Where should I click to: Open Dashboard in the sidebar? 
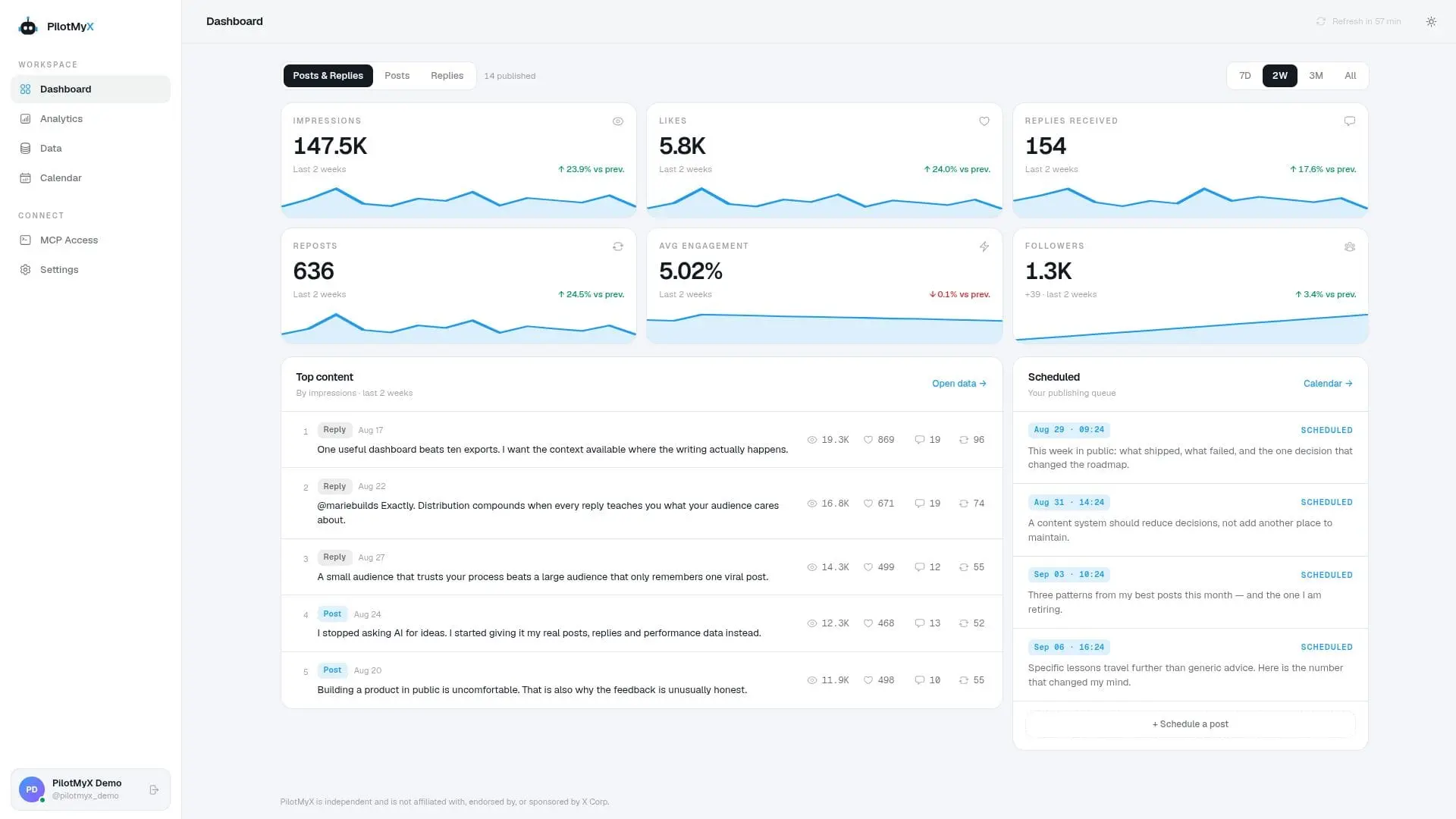click(90, 89)
